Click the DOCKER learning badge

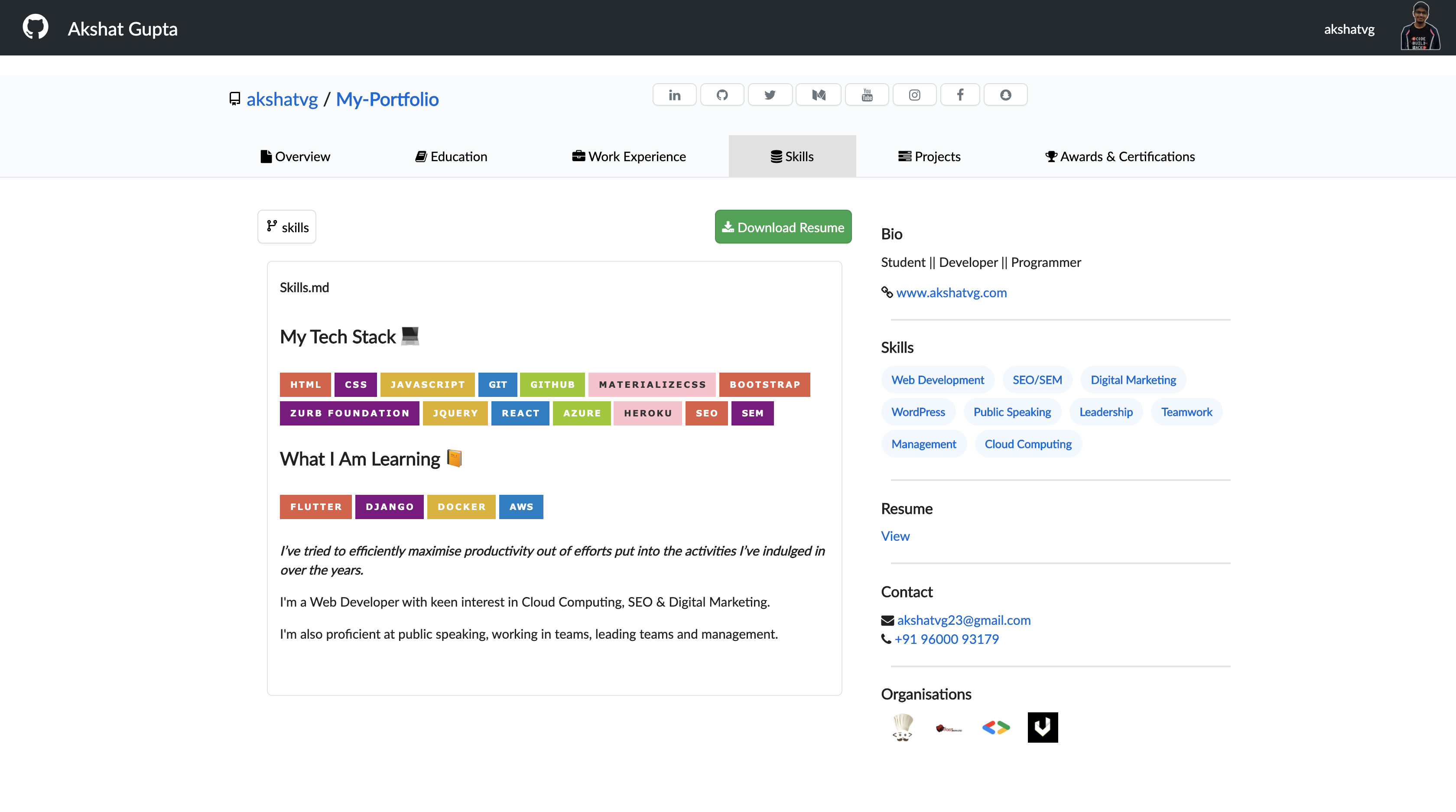click(461, 507)
